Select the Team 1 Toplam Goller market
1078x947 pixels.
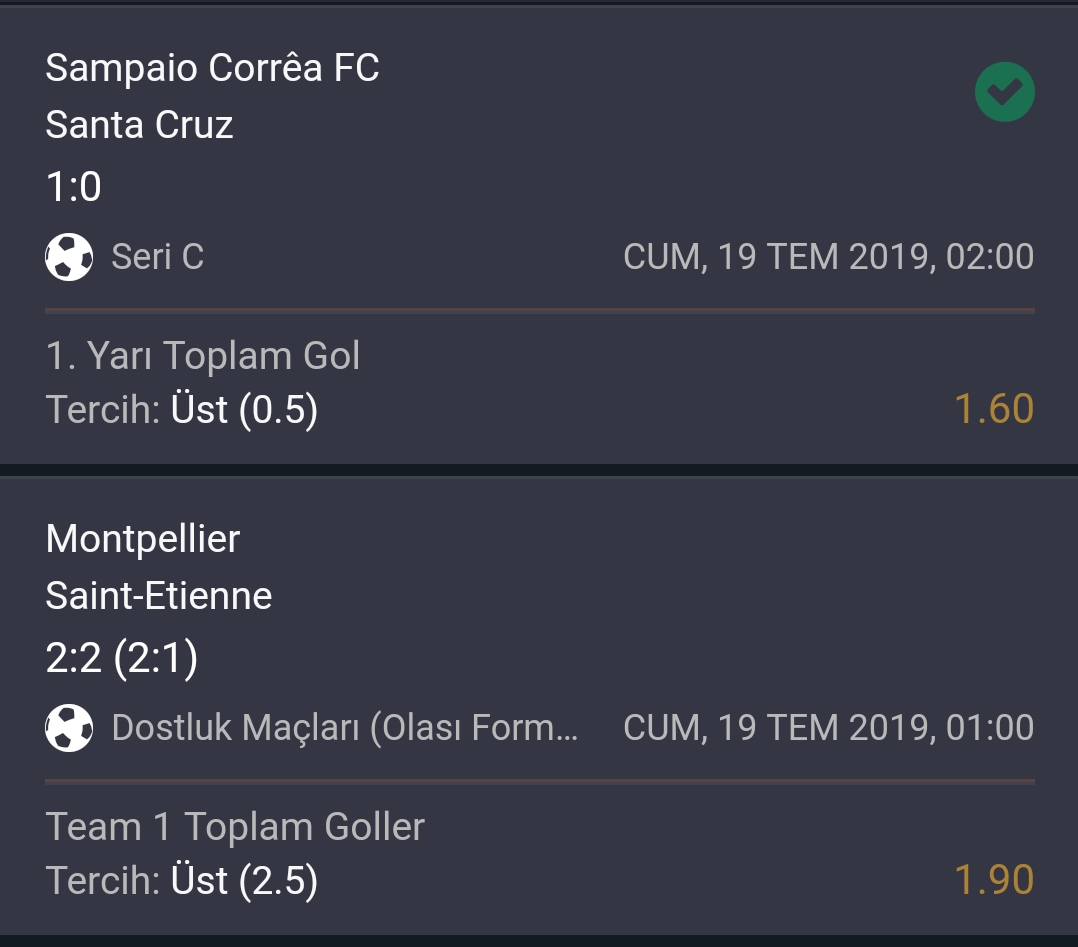[x=235, y=827]
